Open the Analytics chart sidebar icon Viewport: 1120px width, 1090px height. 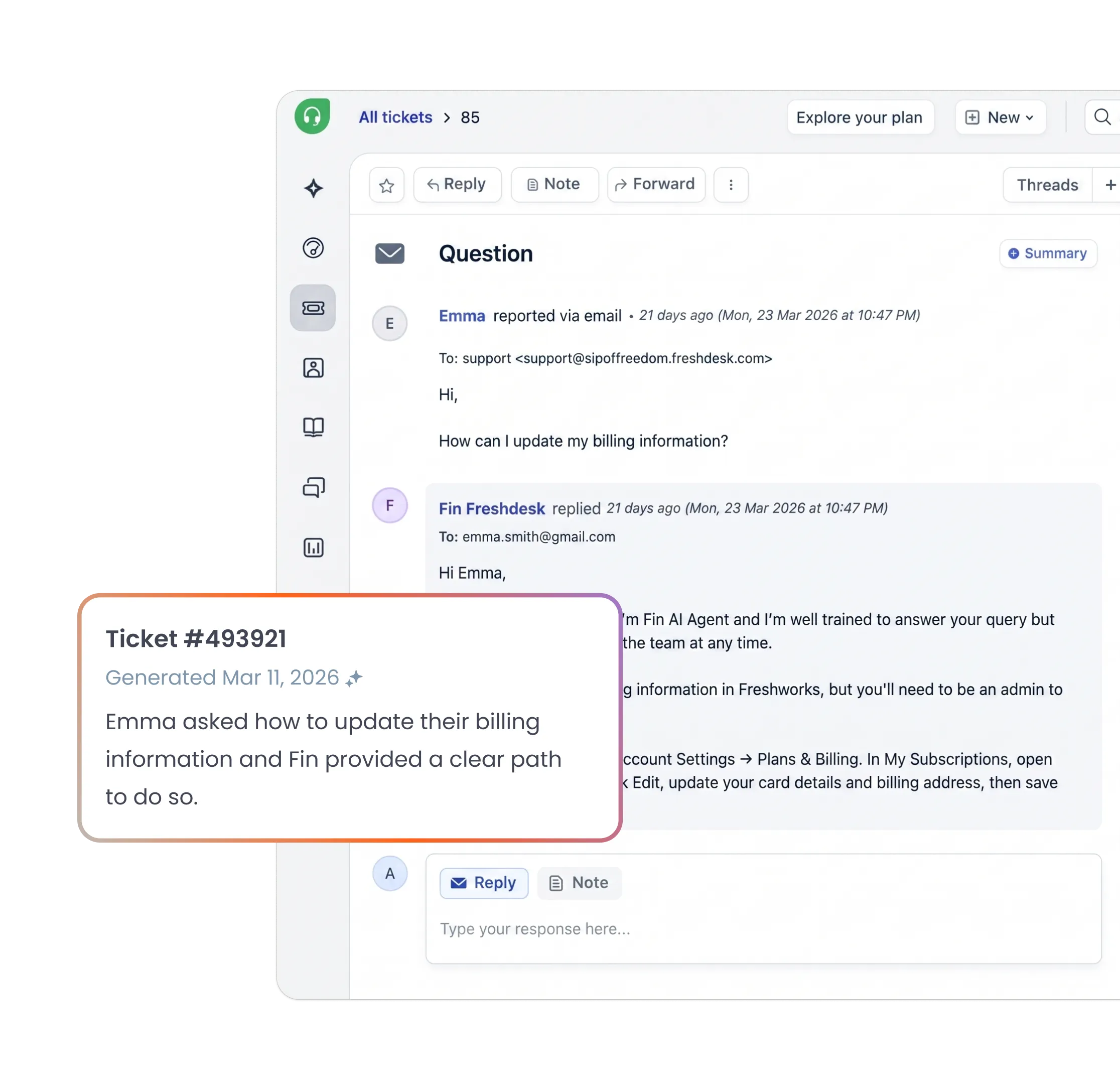pyautogui.click(x=313, y=548)
